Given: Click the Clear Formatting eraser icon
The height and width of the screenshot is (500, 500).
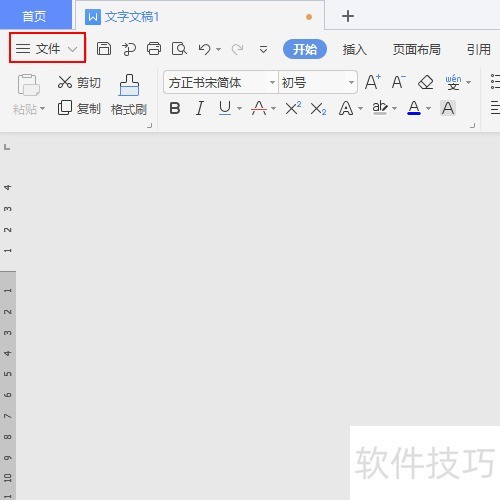Looking at the screenshot, I should click(x=425, y=82).
